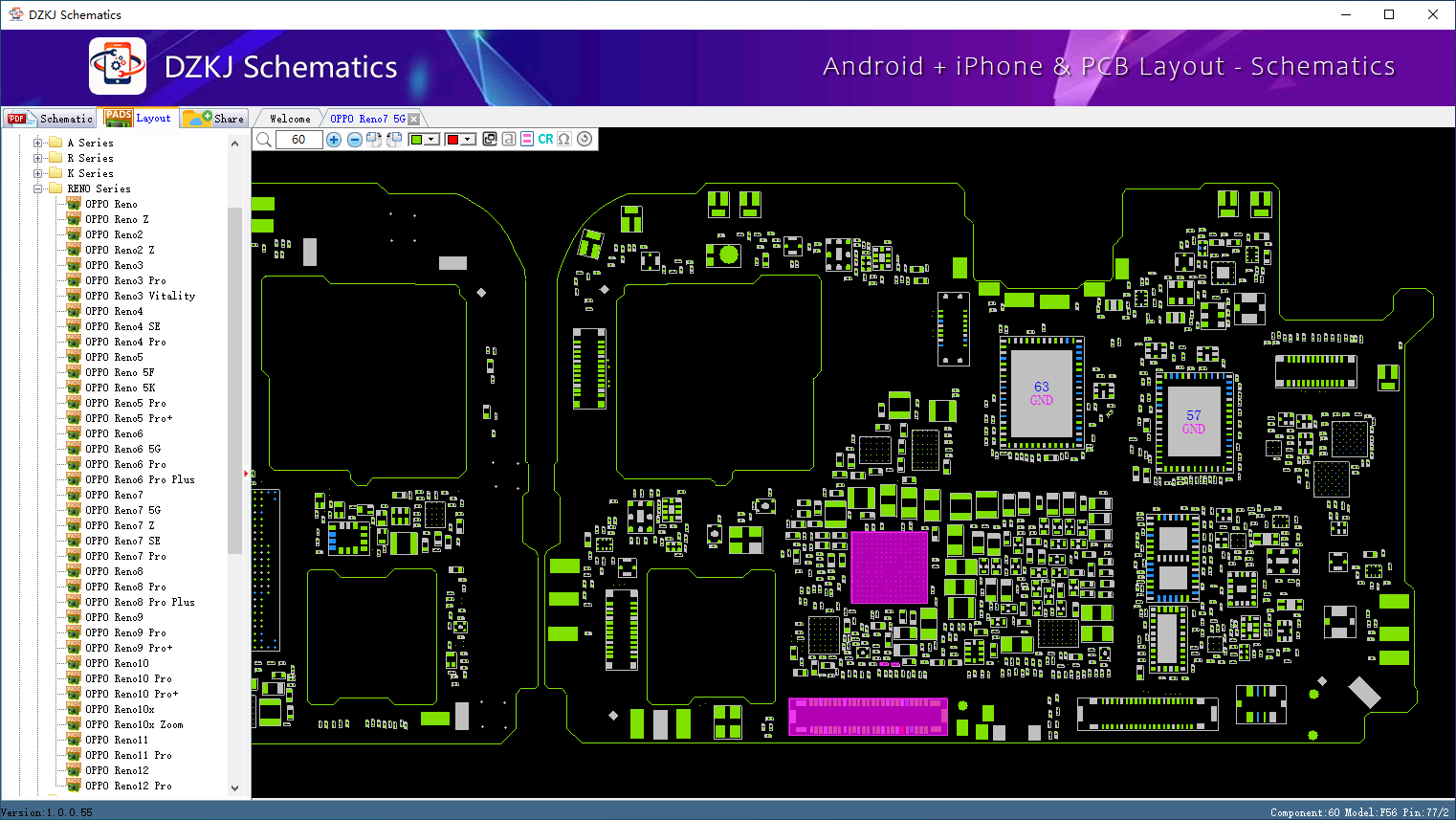Select OPPO Reno 5F entry
Image resolution: width=1456 pixels, height=820 pixels.
pos(120,372)
